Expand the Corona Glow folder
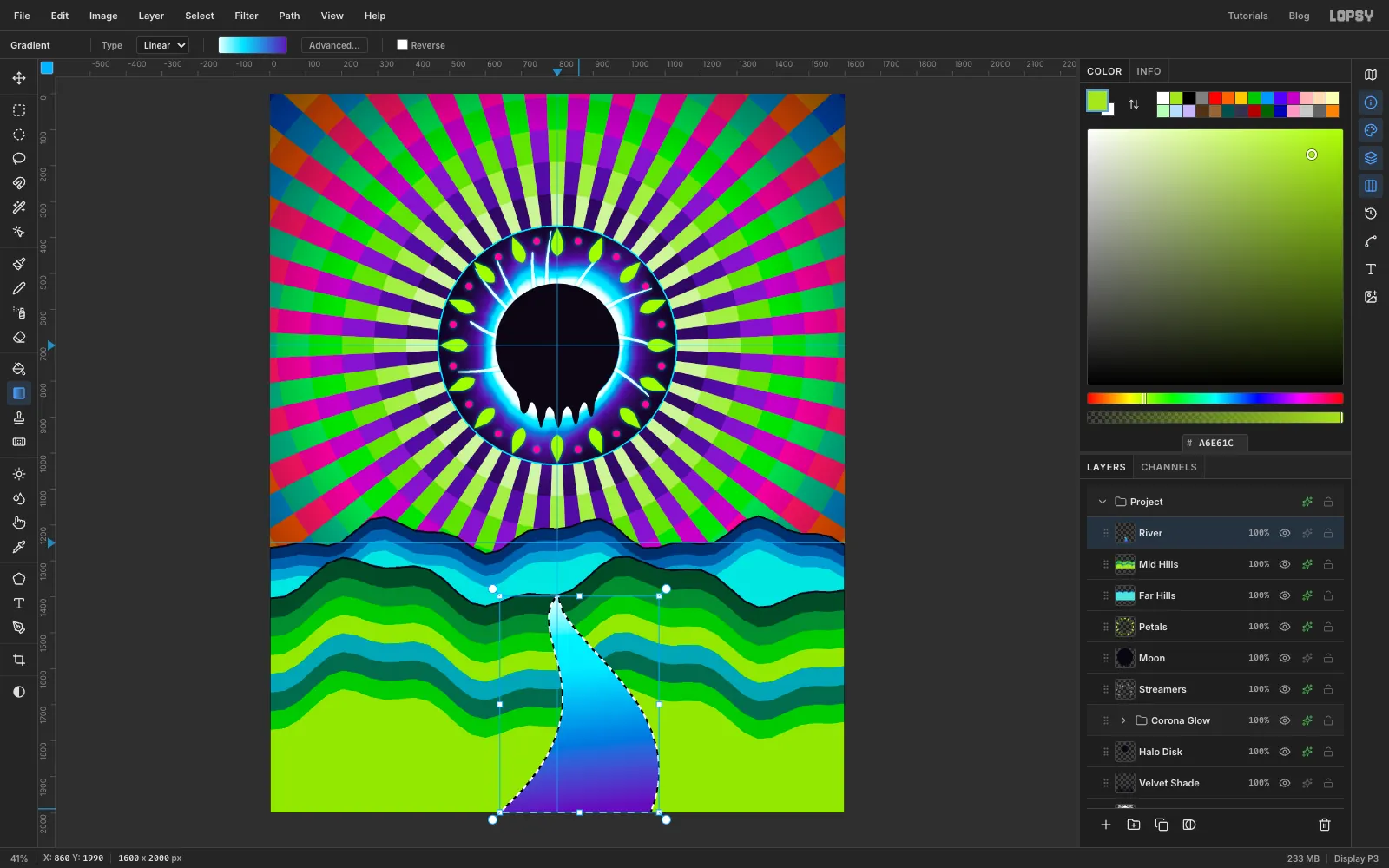This screenshot has width=1389, height=868. (1123, 720)
